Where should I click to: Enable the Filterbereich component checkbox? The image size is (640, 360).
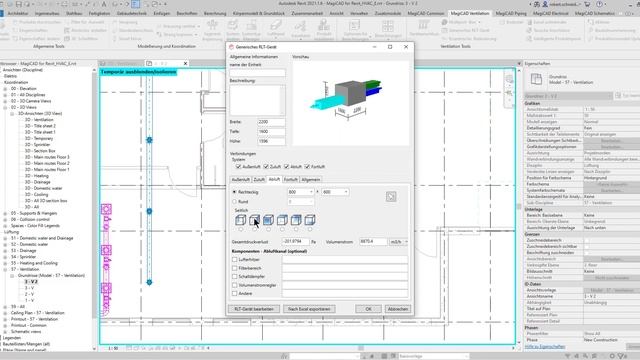click(x=235, y=268)
